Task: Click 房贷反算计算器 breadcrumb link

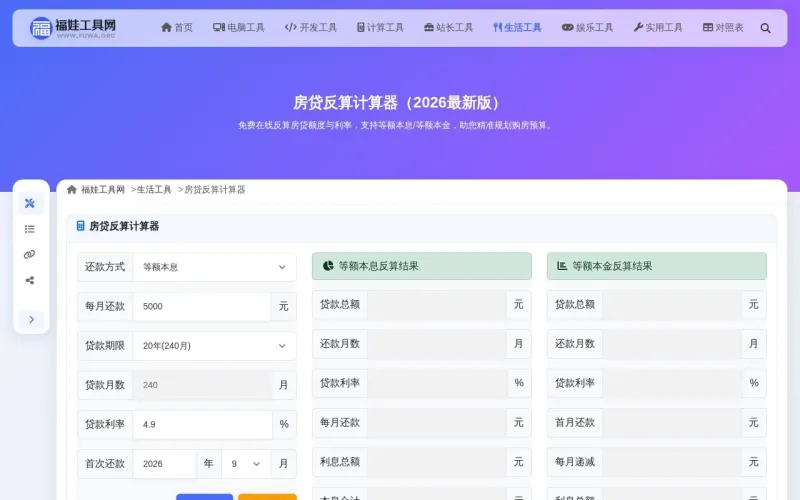Action: pyautogui.click(x=215, y=189)
